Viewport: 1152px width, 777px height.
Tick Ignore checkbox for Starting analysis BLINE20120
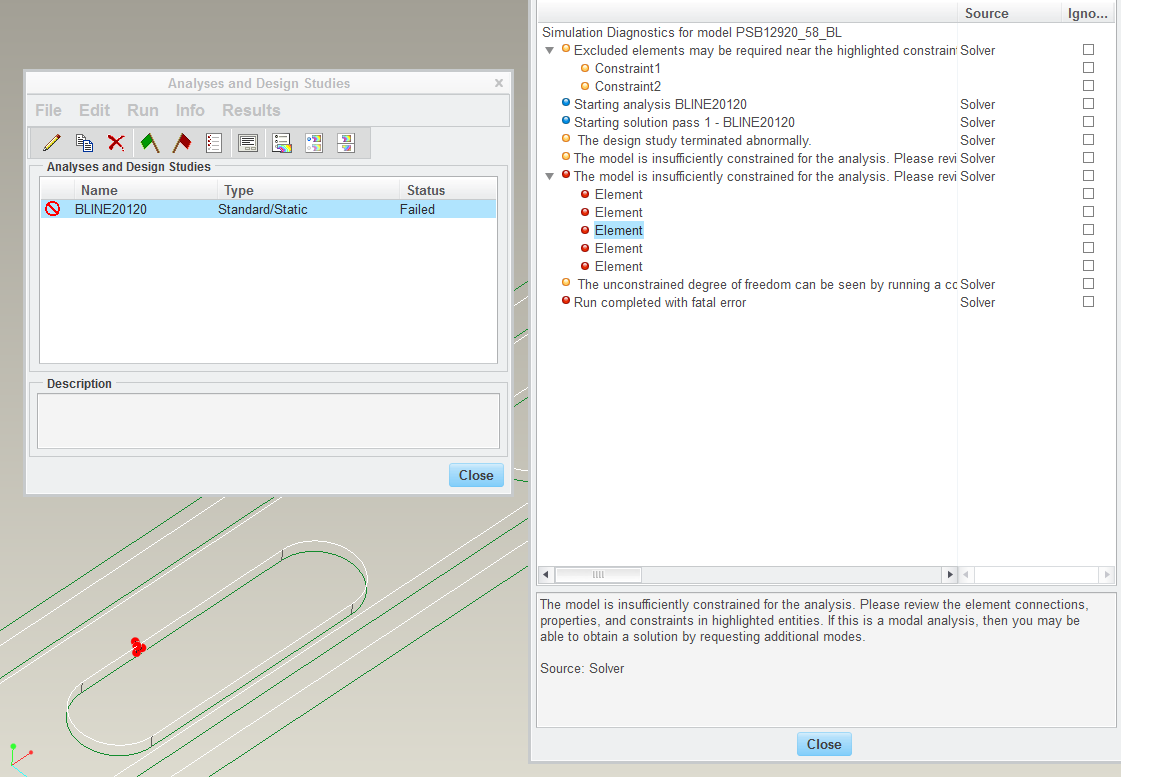[1088, 104]
